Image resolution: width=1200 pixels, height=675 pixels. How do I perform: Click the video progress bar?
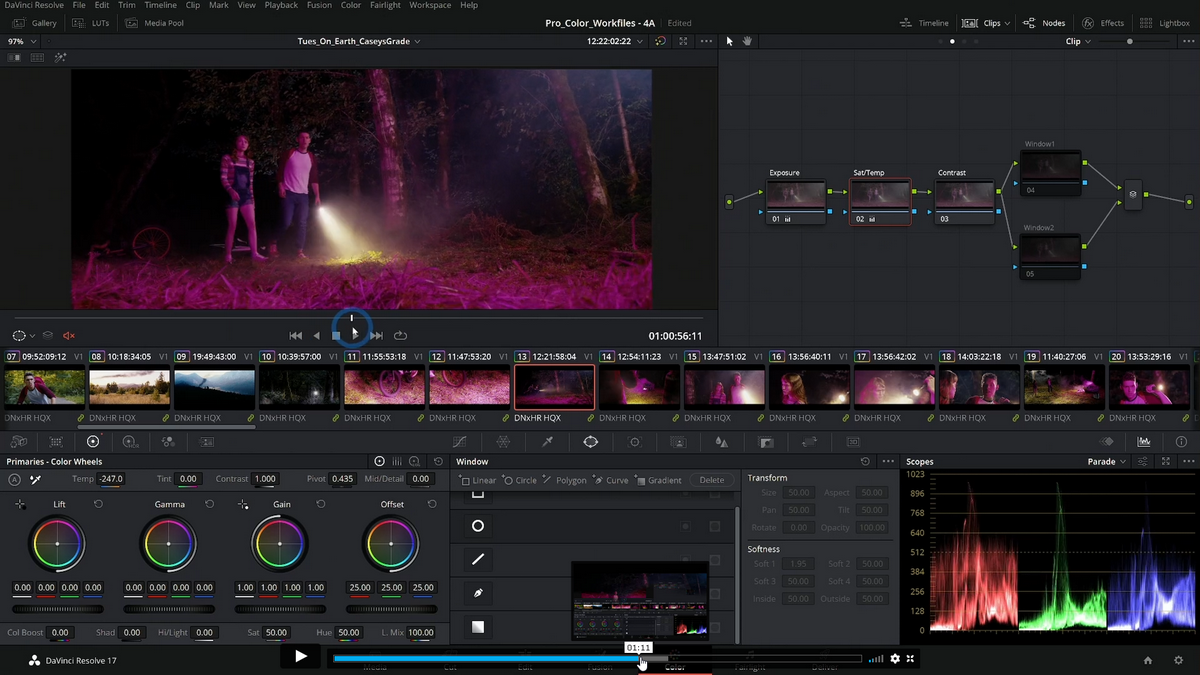597,659
